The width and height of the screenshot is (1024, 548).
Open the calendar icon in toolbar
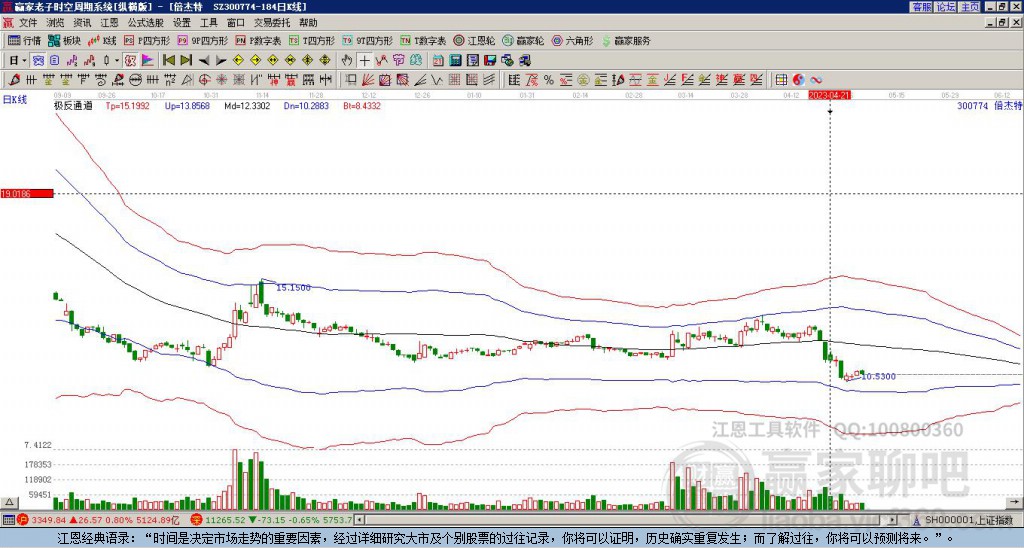(438, 61)
